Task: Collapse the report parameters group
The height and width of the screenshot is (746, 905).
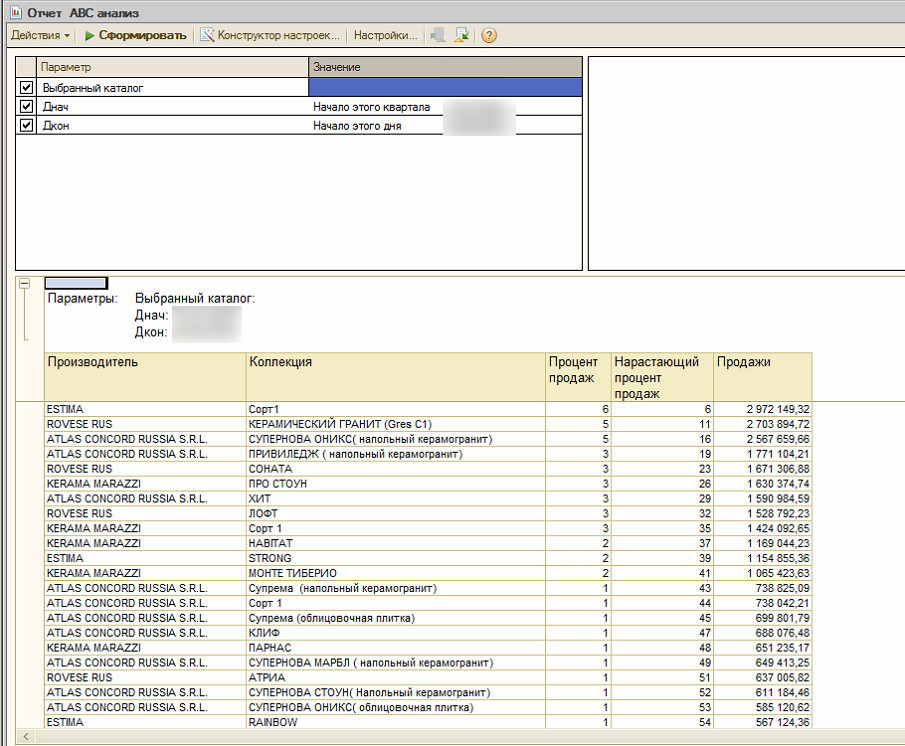Action: [x=24, y=284]
